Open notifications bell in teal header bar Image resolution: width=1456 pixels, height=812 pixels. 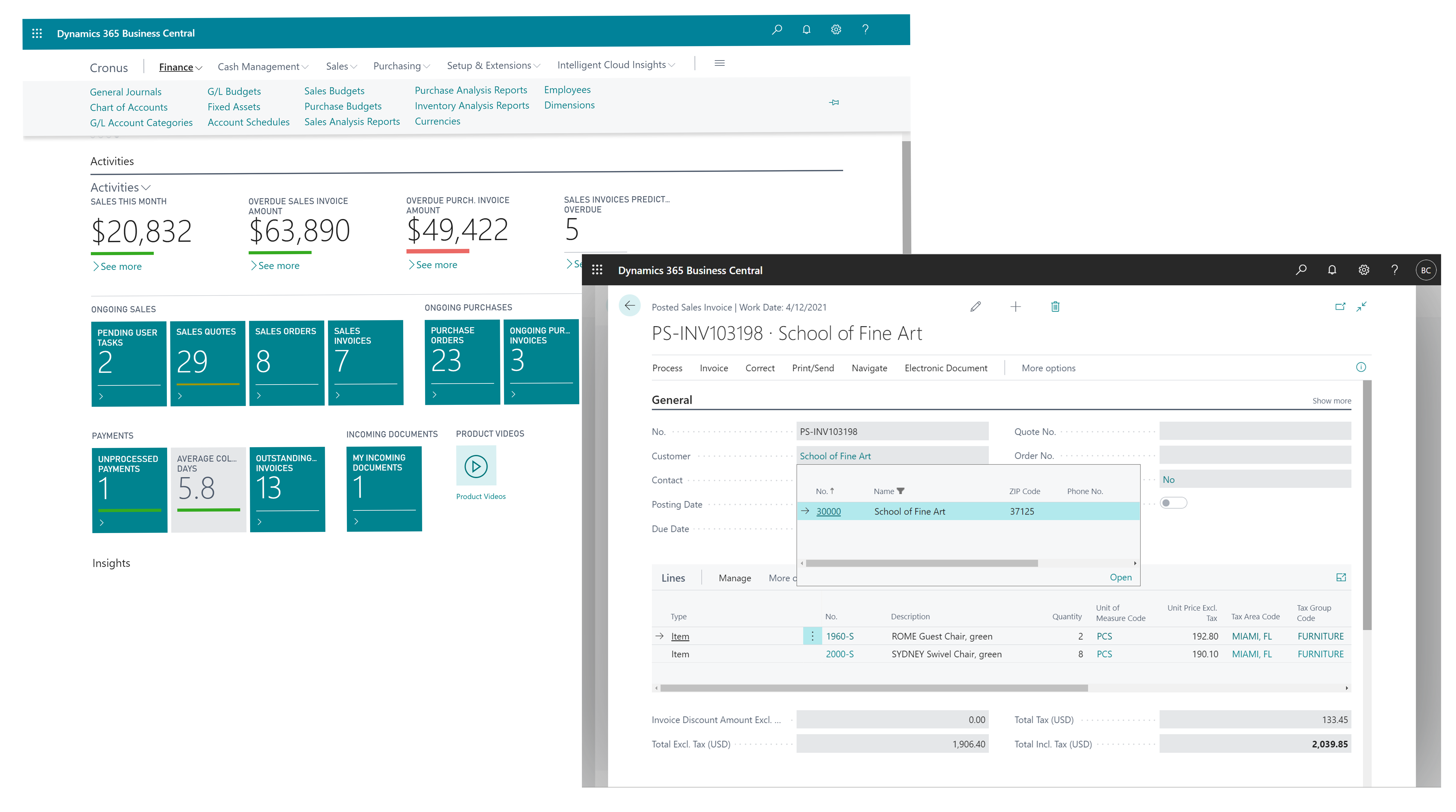tap(807, 29)
